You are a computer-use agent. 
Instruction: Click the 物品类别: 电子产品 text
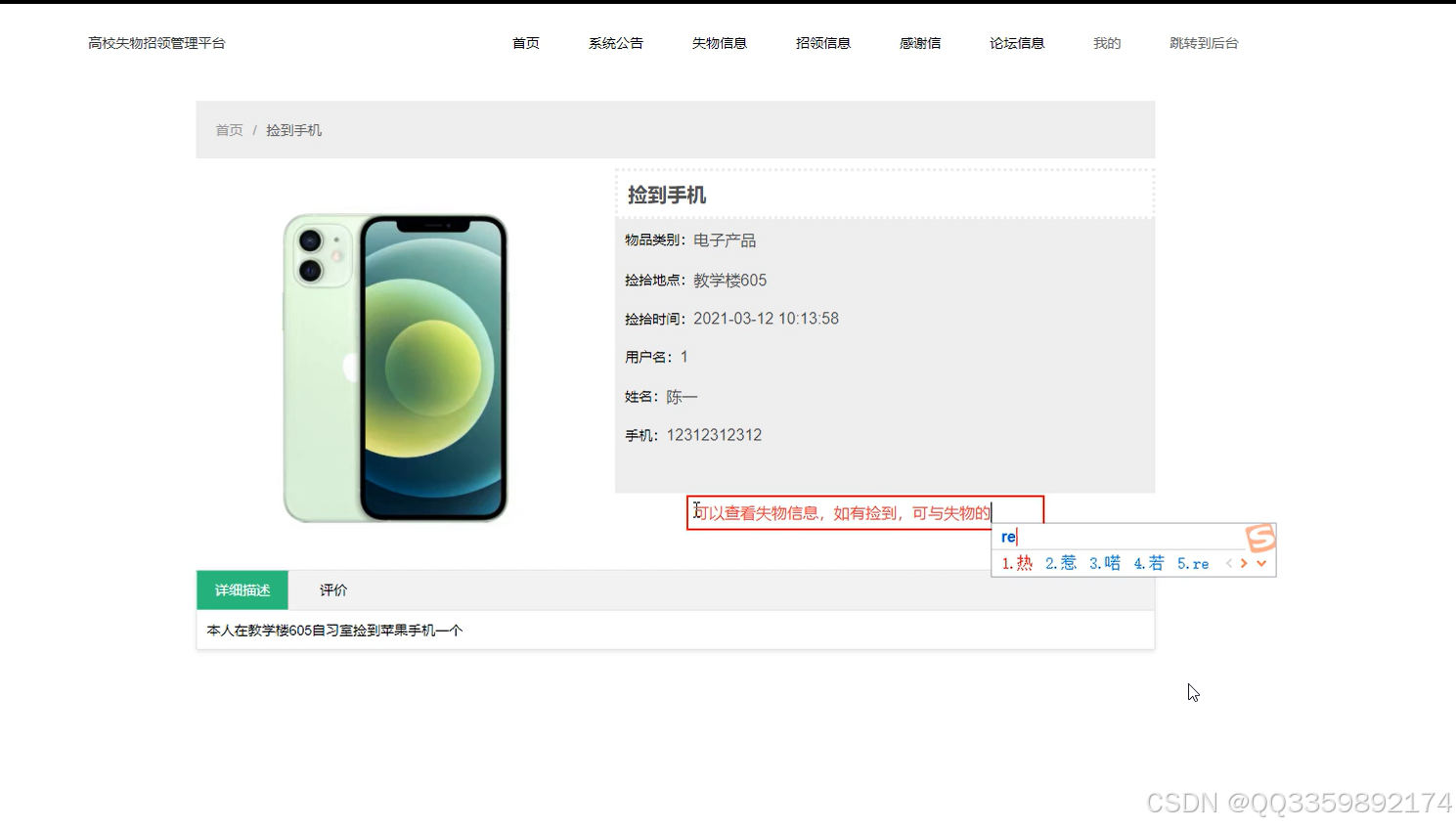point(690,240)
